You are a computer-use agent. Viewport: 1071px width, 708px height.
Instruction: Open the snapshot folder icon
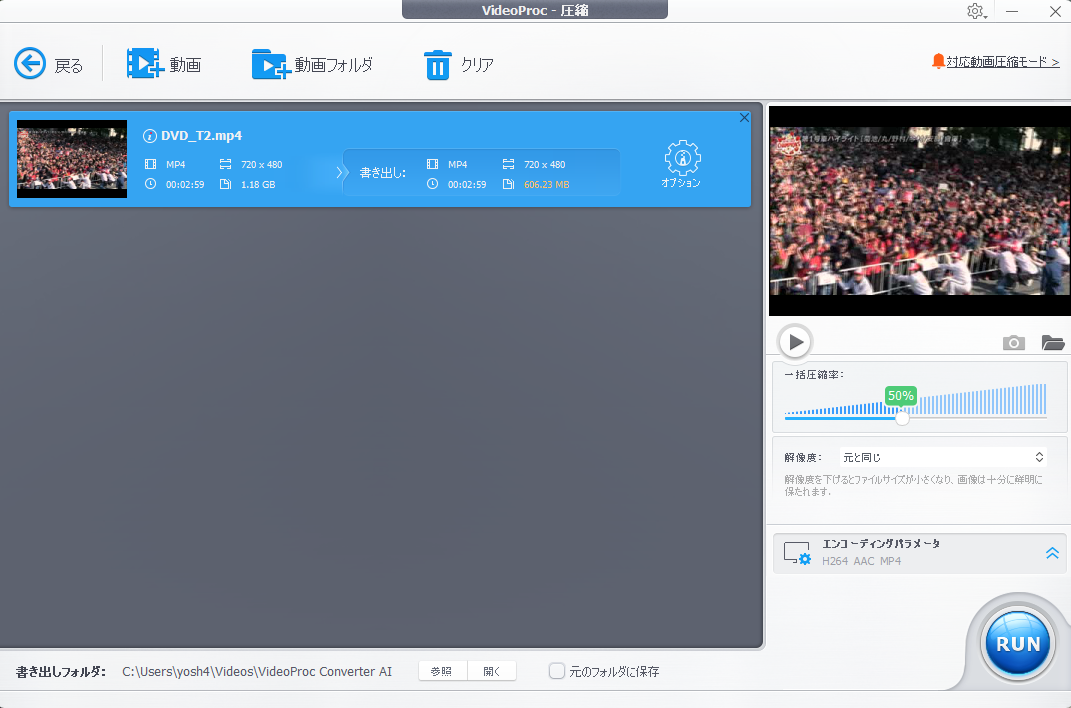coord(1053,343)
